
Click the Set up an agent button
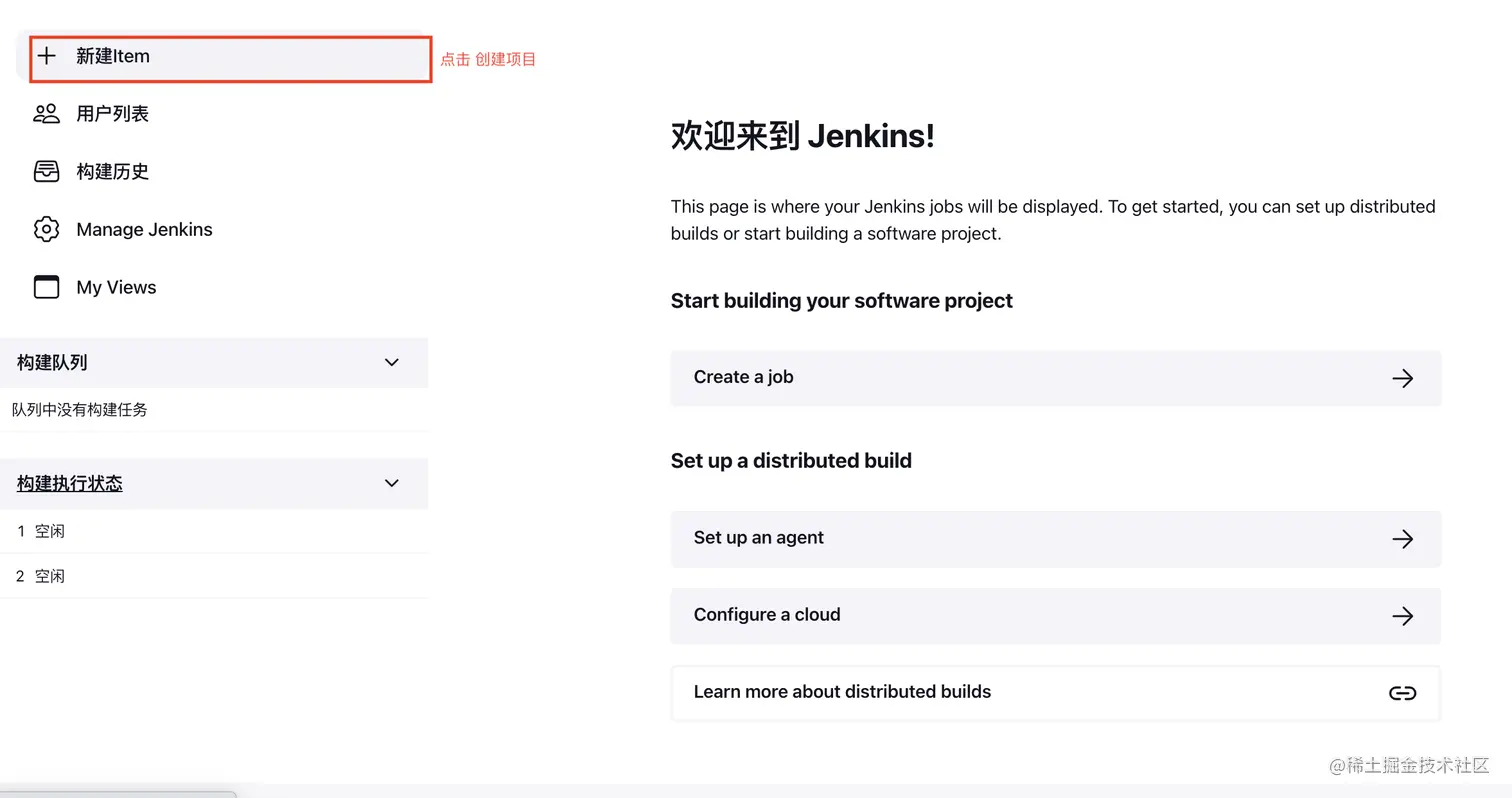pos(1056,539)
